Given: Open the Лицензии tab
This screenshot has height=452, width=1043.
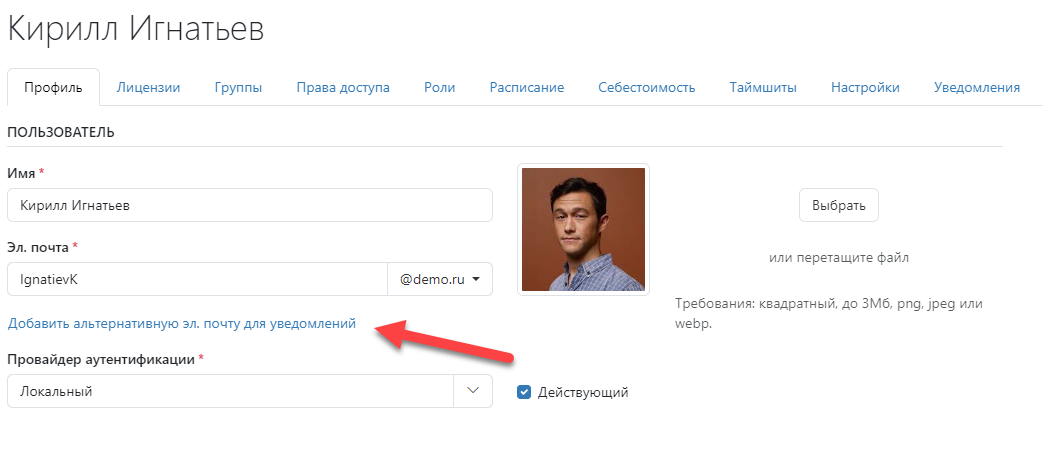Looking at the screenshot, I should pyautogui.click(x=148, y=87).
